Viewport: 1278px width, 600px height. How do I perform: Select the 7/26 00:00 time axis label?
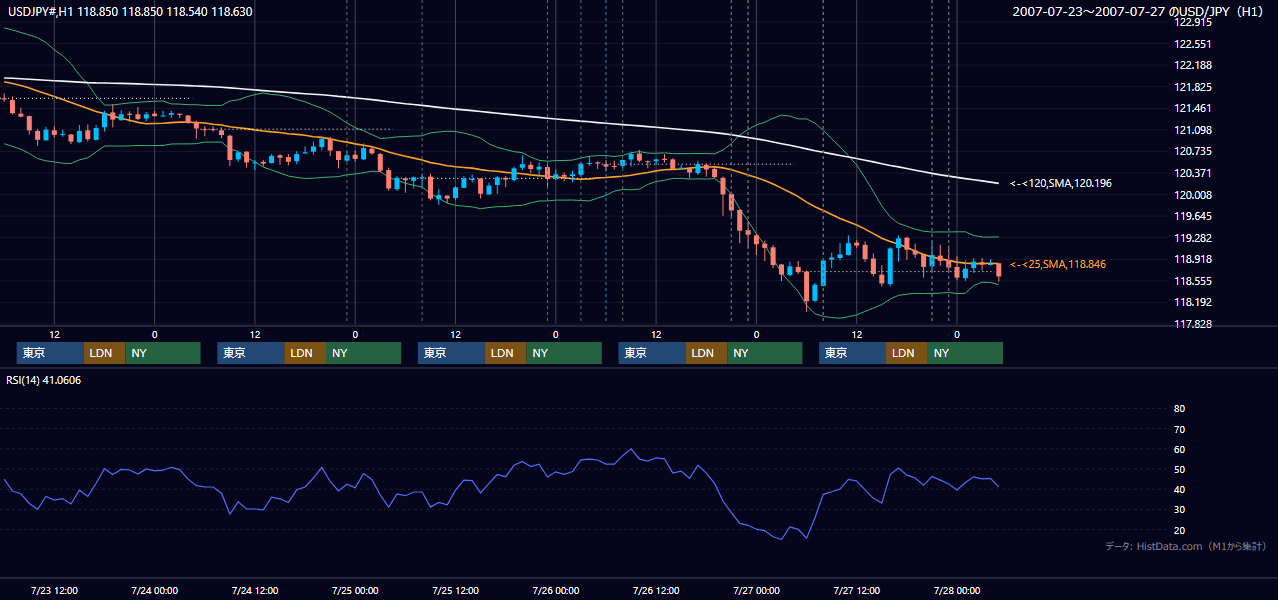tap(555, 590)
